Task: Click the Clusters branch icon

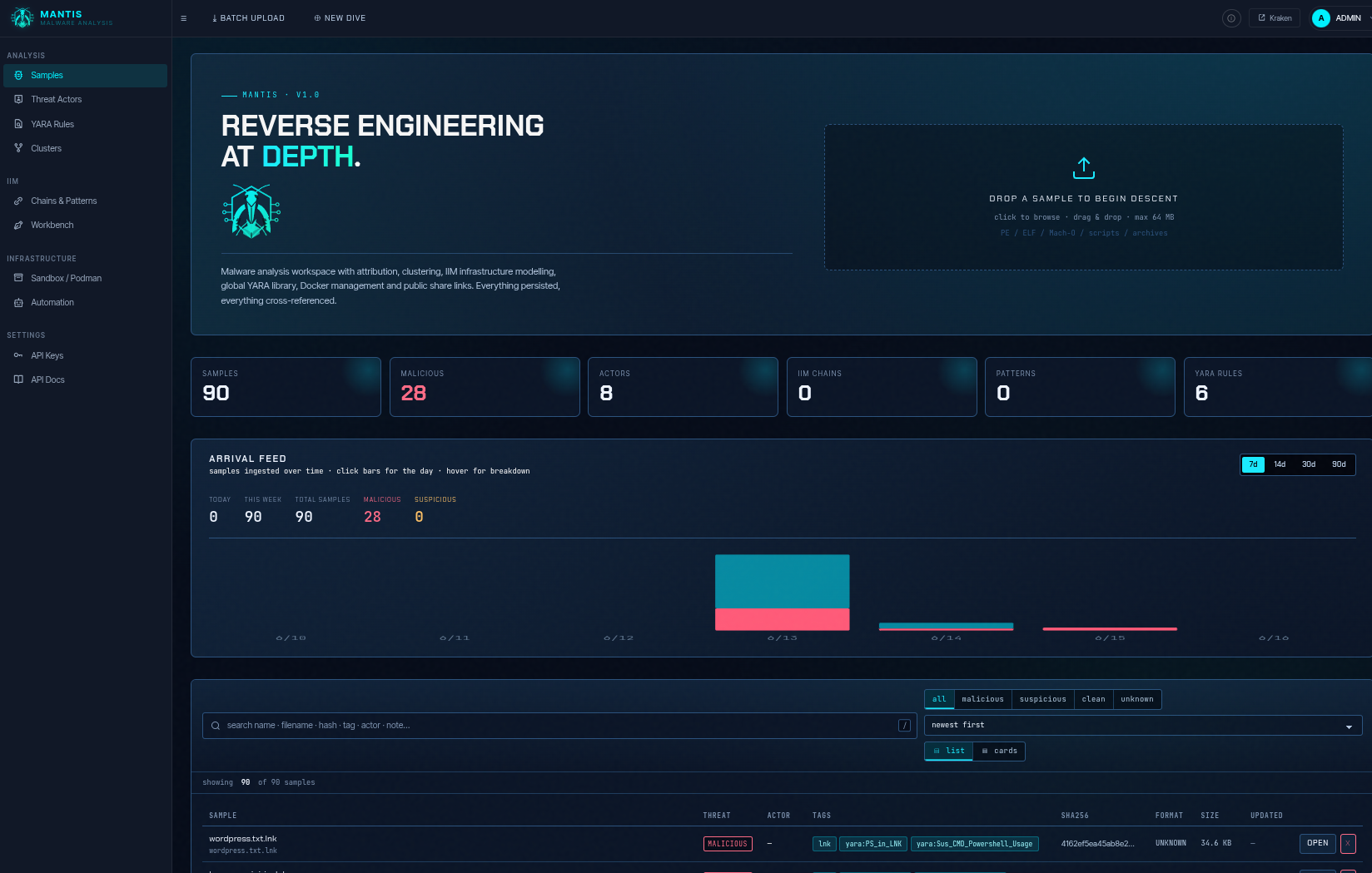Action: point(18,148)
